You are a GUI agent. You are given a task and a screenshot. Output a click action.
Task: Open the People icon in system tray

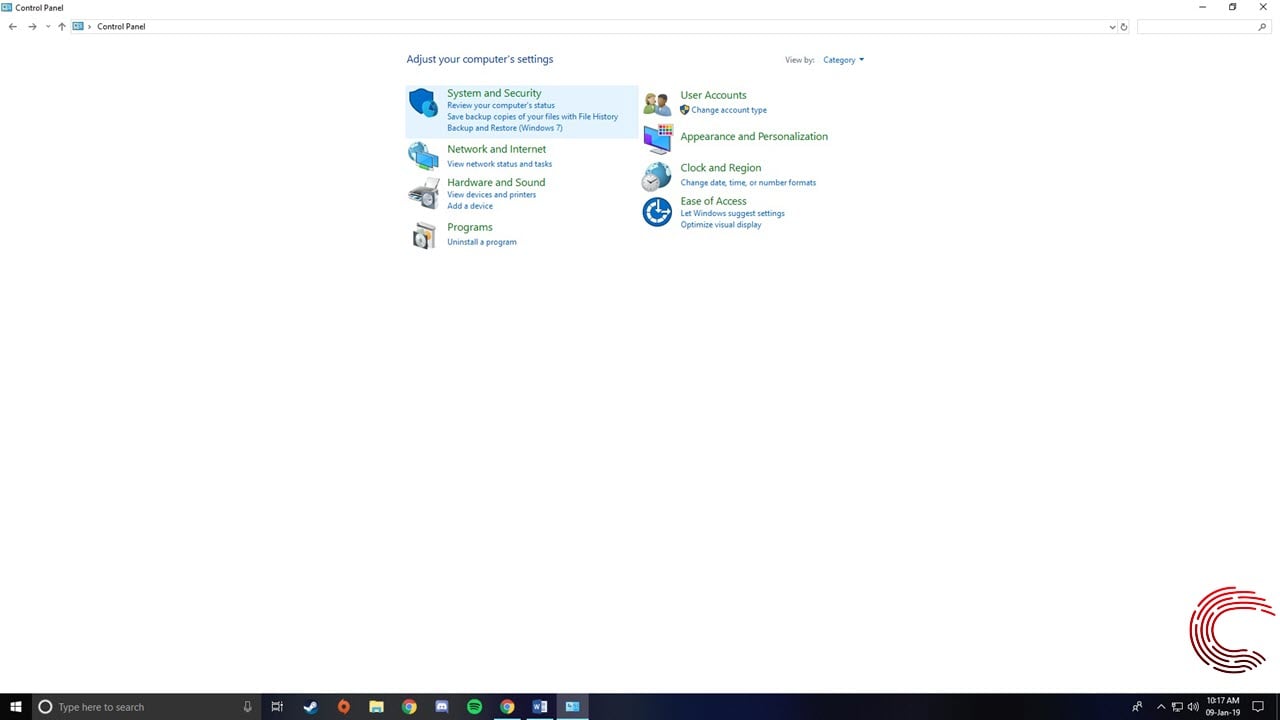(x=1137, y=707)
